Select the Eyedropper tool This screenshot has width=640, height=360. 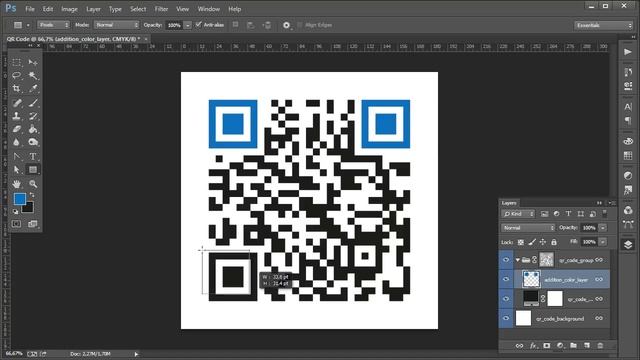[x=33, y=89]
